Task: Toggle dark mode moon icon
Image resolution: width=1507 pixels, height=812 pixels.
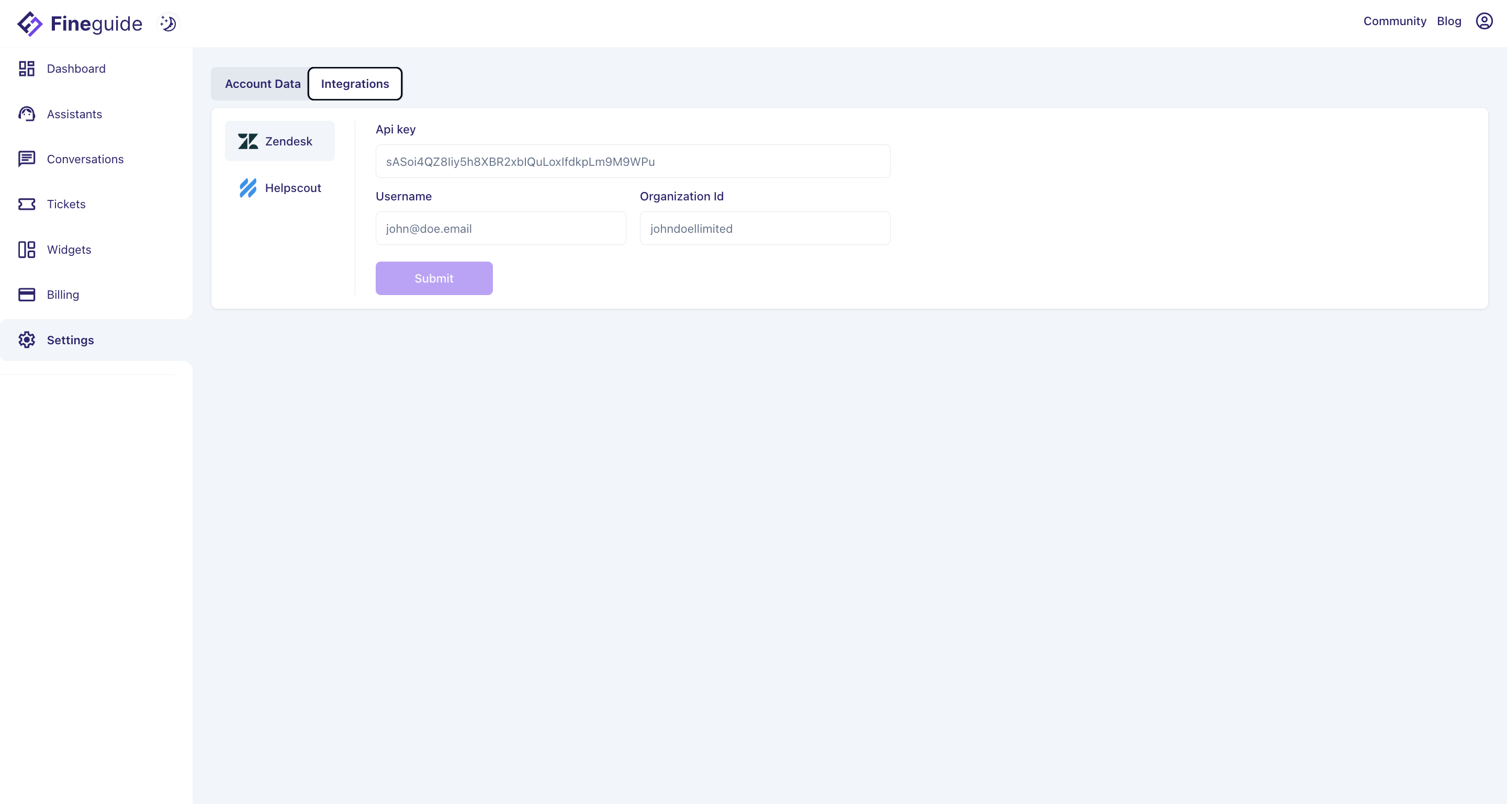Action: coord(168,24)
